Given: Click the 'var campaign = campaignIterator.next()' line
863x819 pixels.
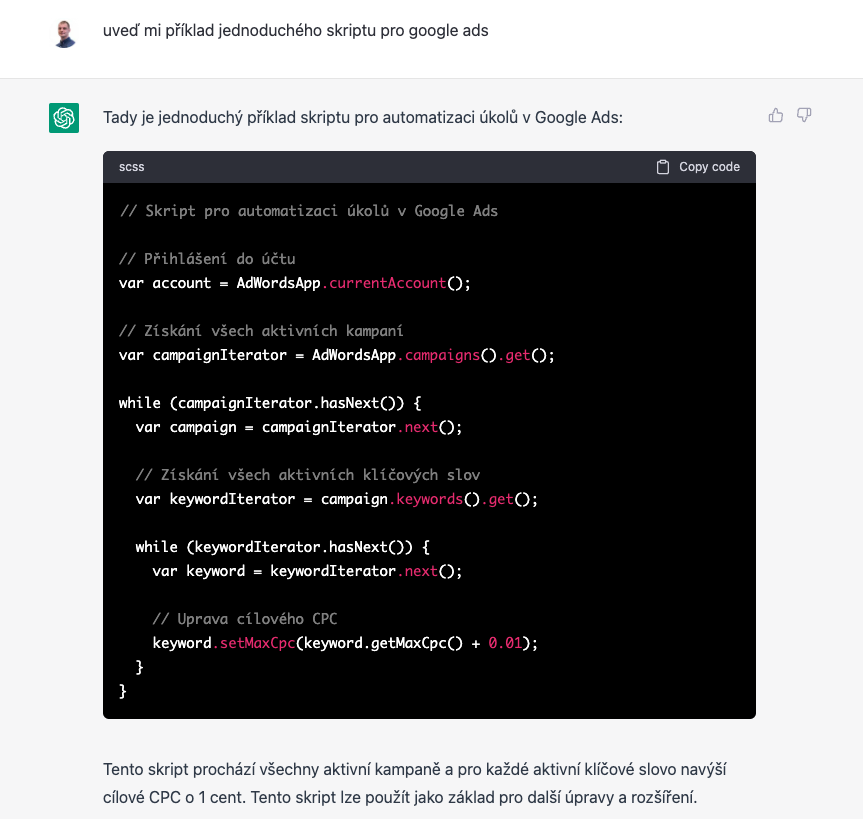Looking at the screenshot, I should point(299,428).
